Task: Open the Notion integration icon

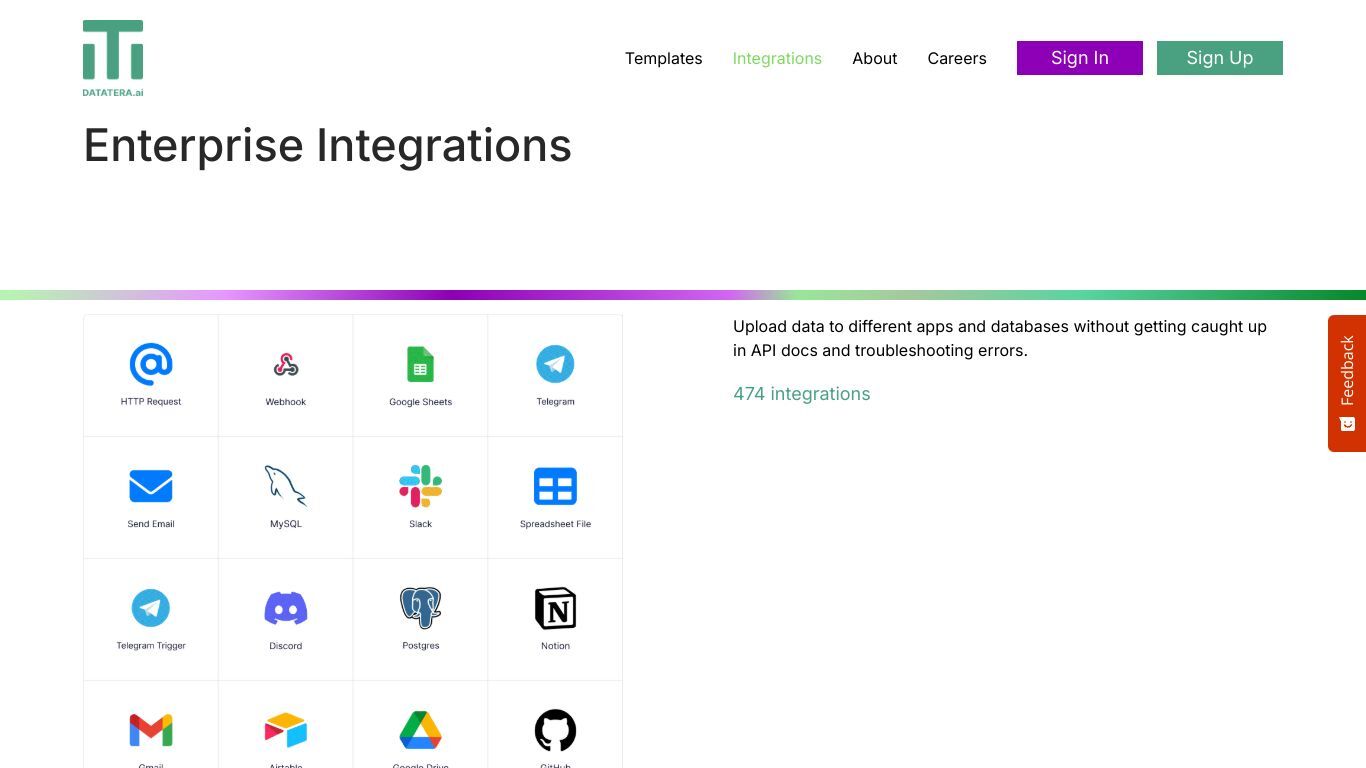Action: pos(555,608)
